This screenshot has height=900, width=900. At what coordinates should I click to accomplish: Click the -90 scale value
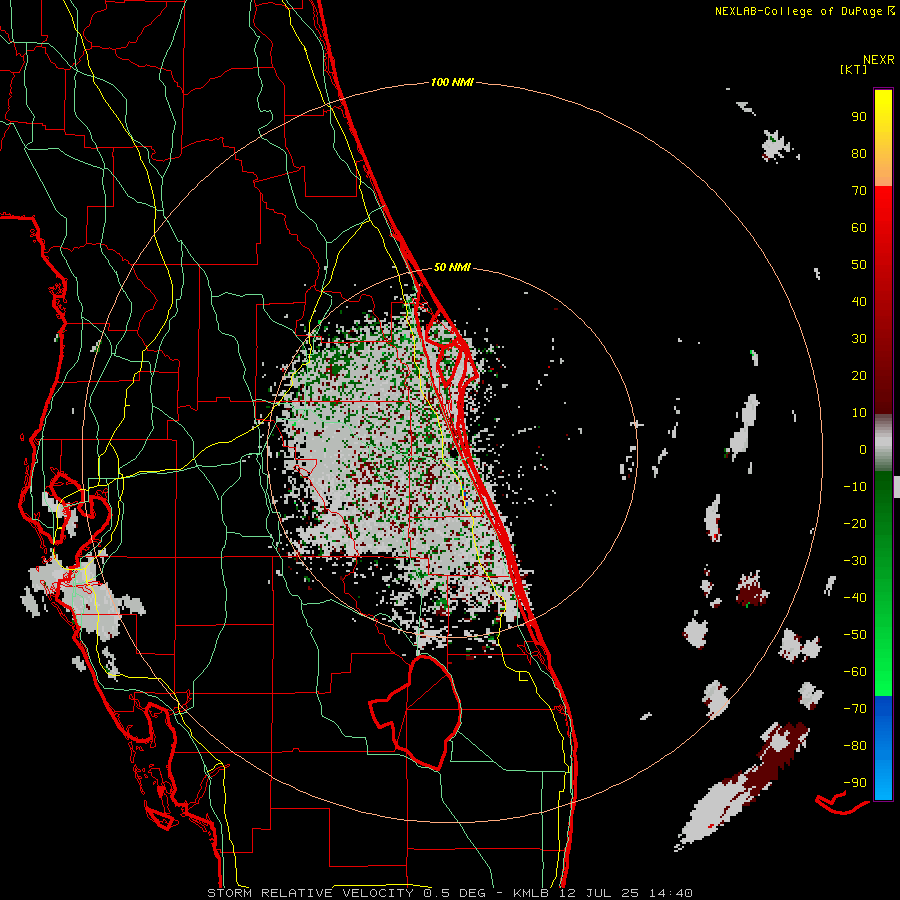[x=855, y=783]
